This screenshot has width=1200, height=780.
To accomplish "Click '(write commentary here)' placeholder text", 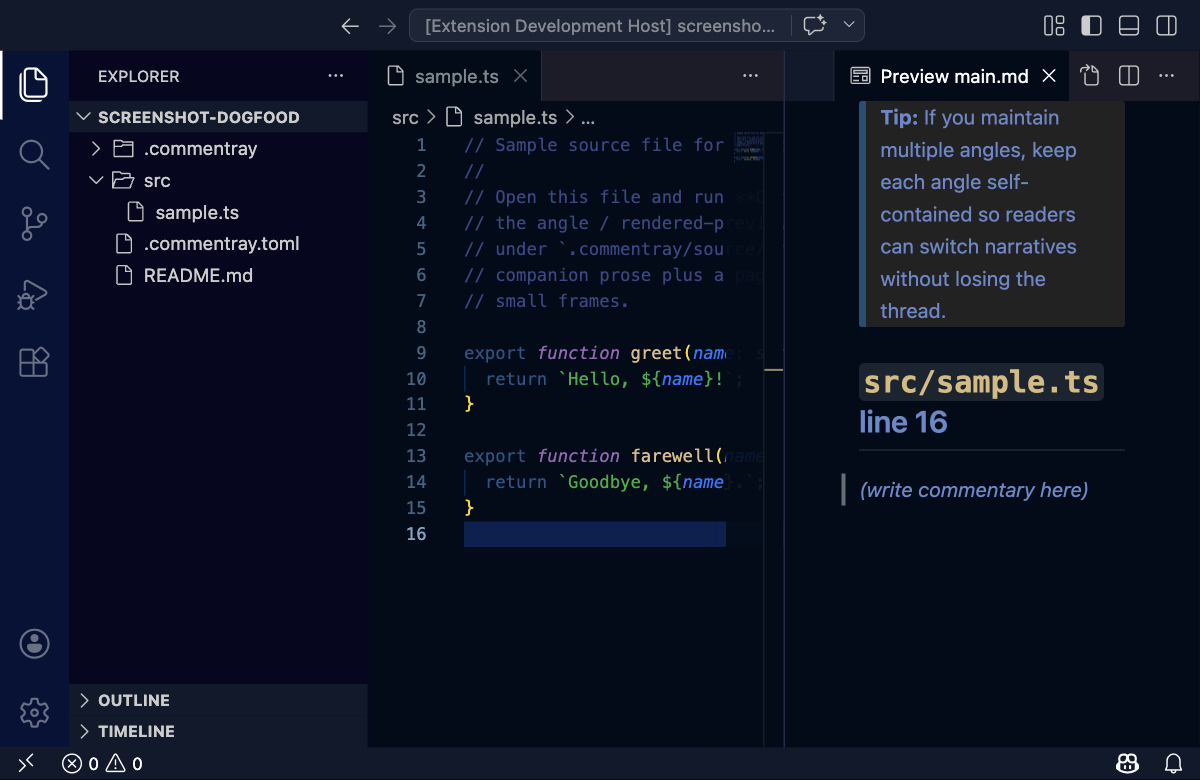I will [x=974, y=490].
